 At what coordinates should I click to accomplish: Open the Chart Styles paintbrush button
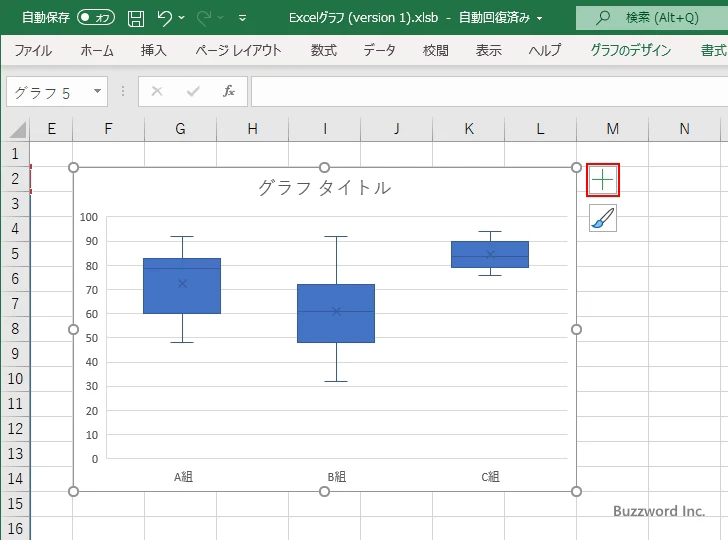pyautogui.click(x=603, y=218)
